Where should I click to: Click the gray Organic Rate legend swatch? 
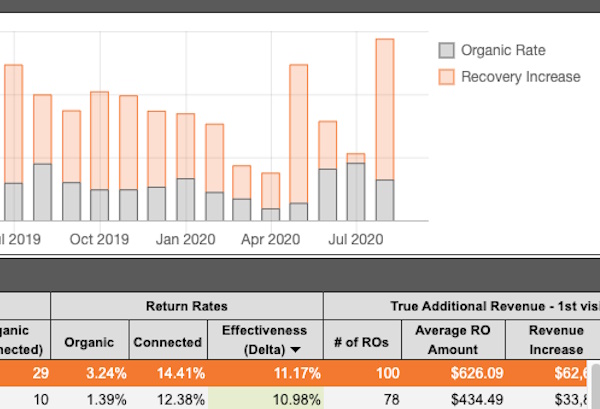coord(447,51)
